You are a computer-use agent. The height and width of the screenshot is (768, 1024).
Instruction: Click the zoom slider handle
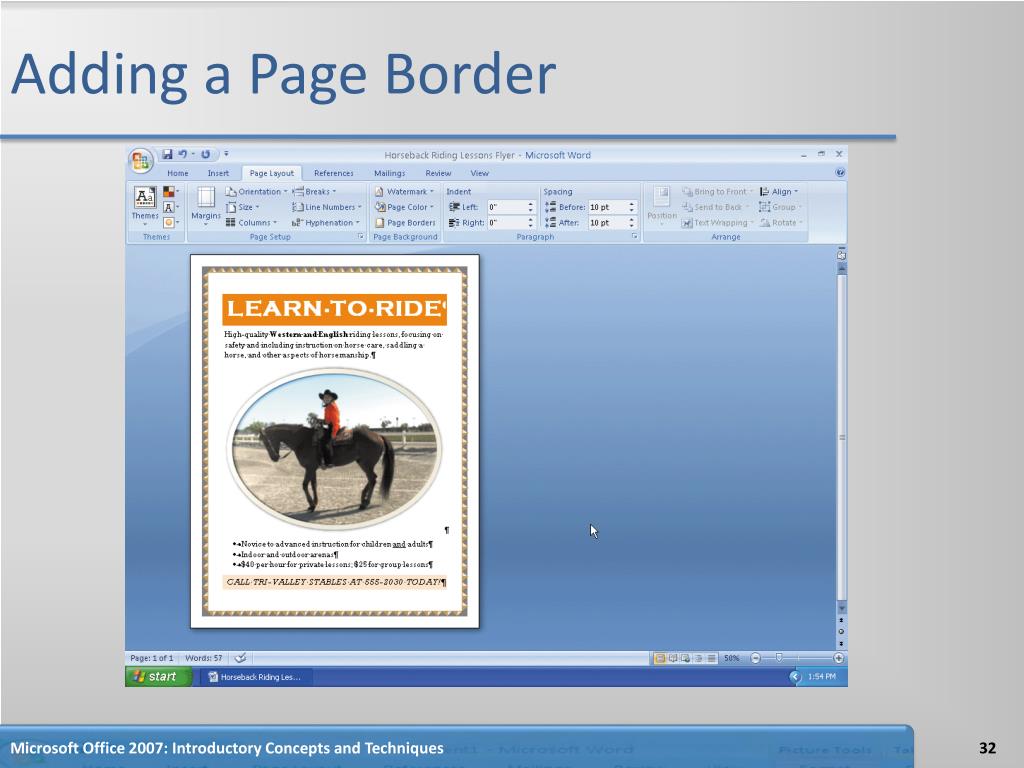(778, 658)
